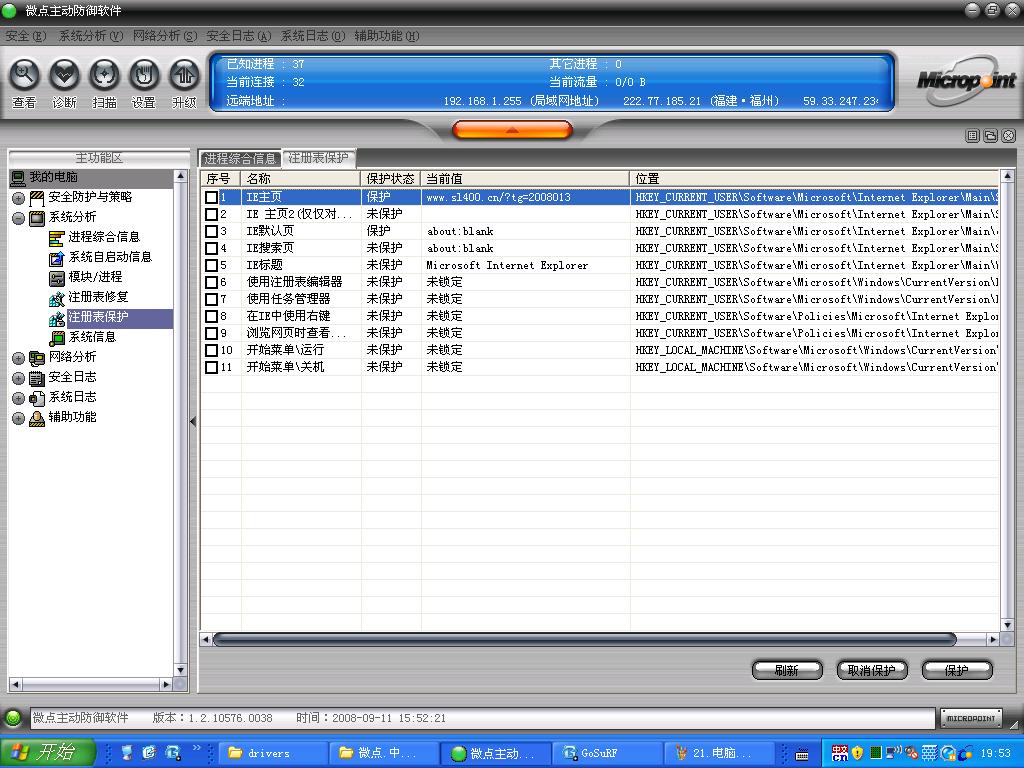Tick the checkbox for row 3 IE默认页
This screenshot has height=768, width=1024.
point(212,231)
